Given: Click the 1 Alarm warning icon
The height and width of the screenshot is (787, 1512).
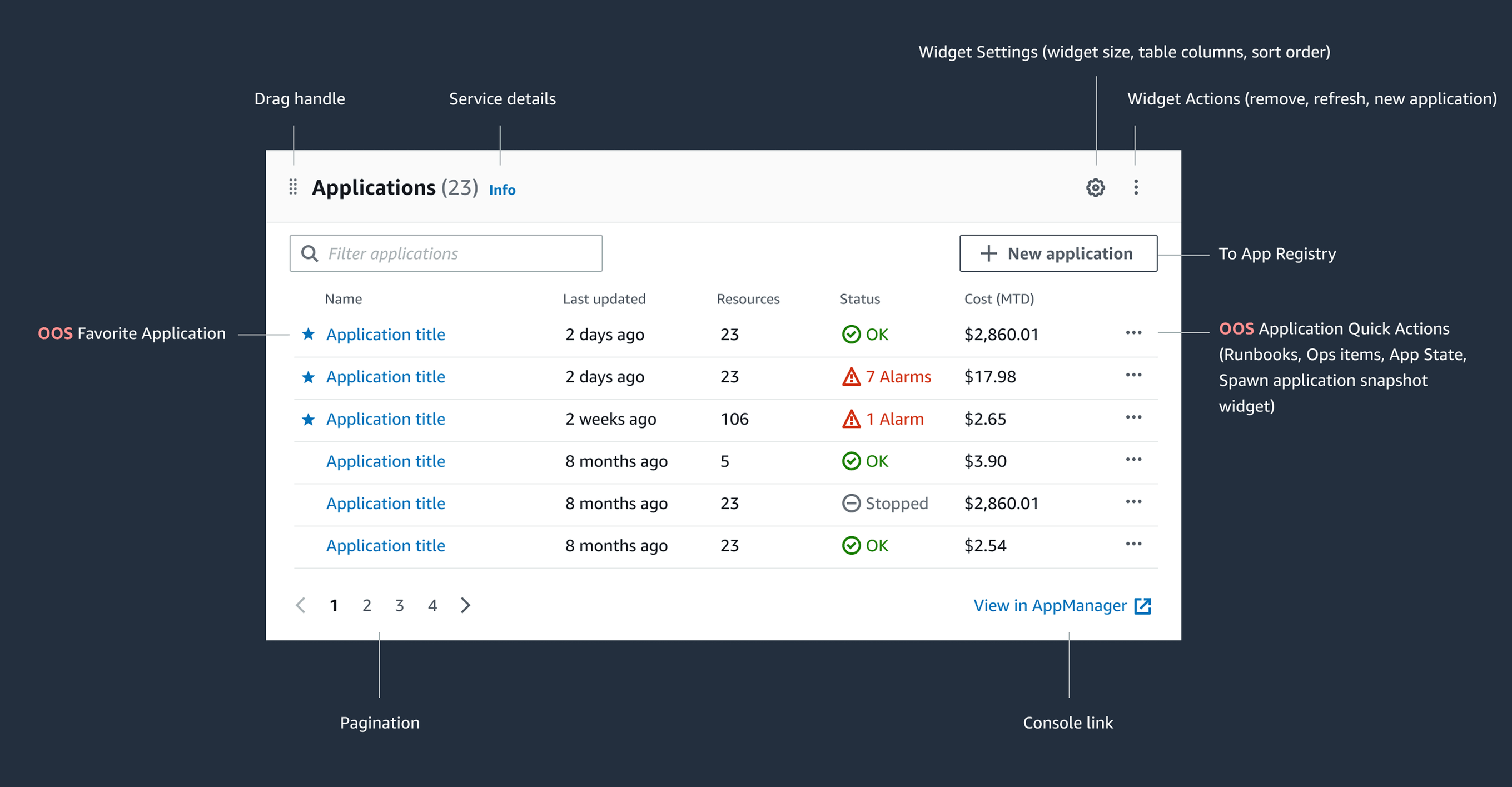Looking at the screenshot, I should [851, 419].
